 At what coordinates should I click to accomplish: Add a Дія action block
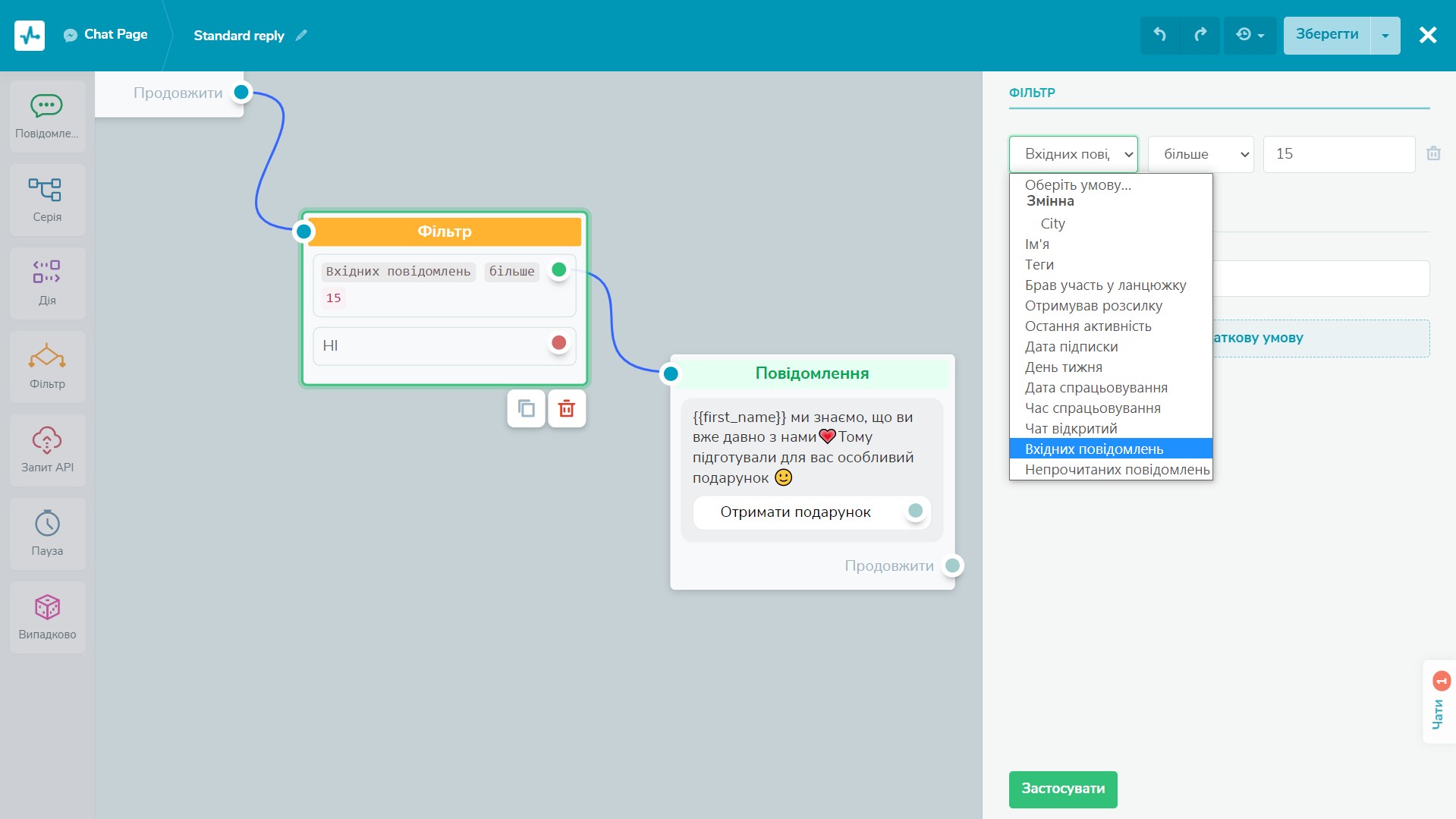(x=47, y=283)
